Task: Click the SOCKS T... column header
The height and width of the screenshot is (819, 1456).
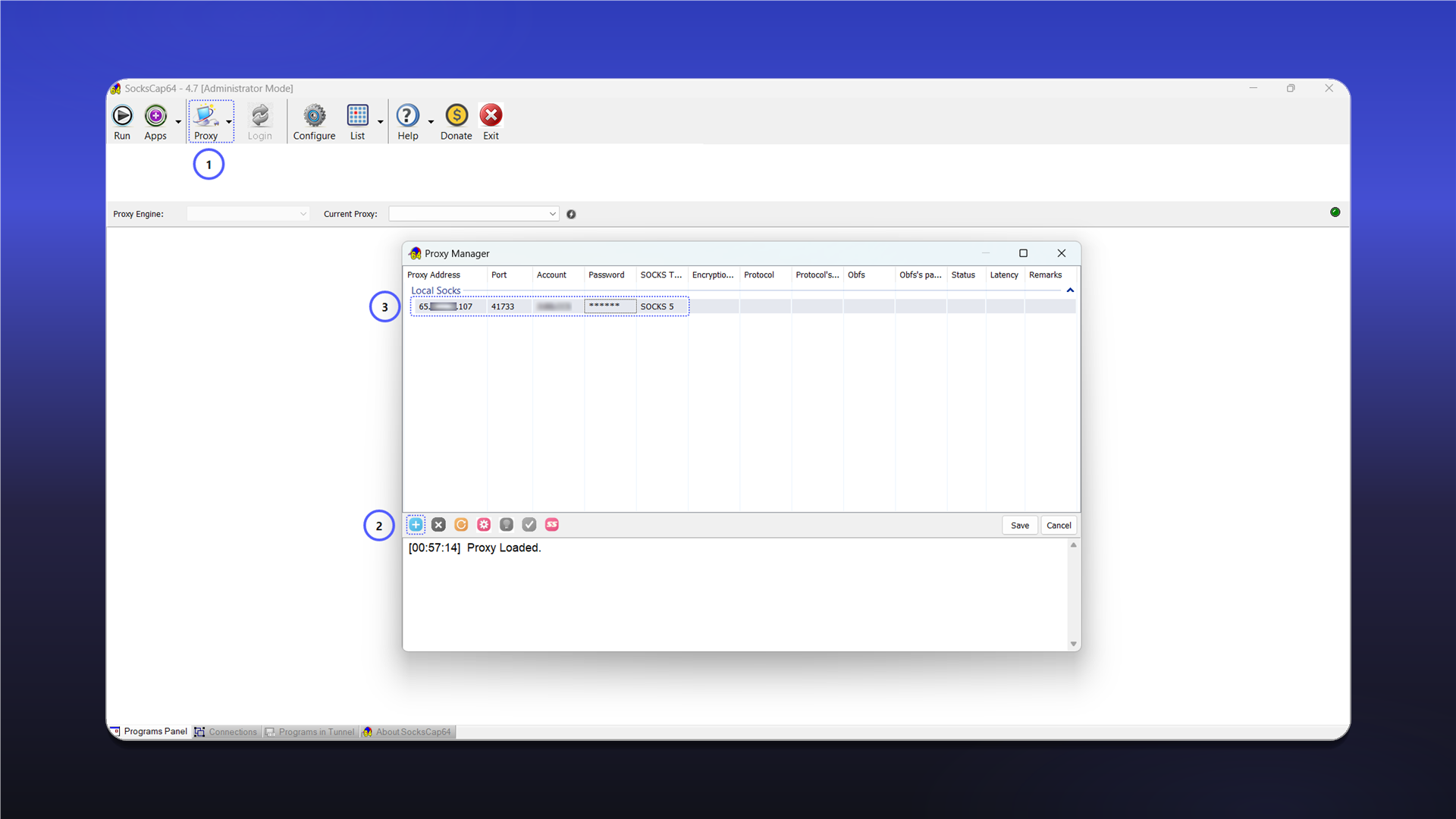Action: click(662, 275)
